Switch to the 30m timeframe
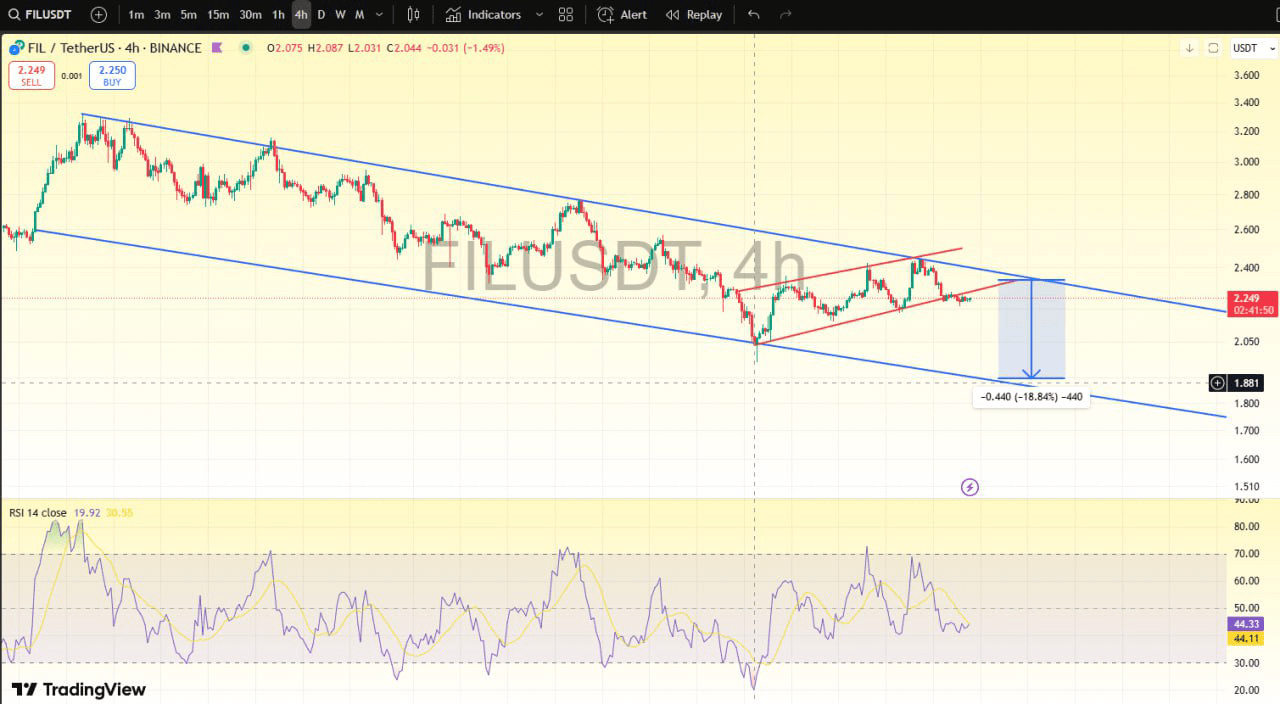The height and width of the screenshot is (704, 1280). coord(251,15)
